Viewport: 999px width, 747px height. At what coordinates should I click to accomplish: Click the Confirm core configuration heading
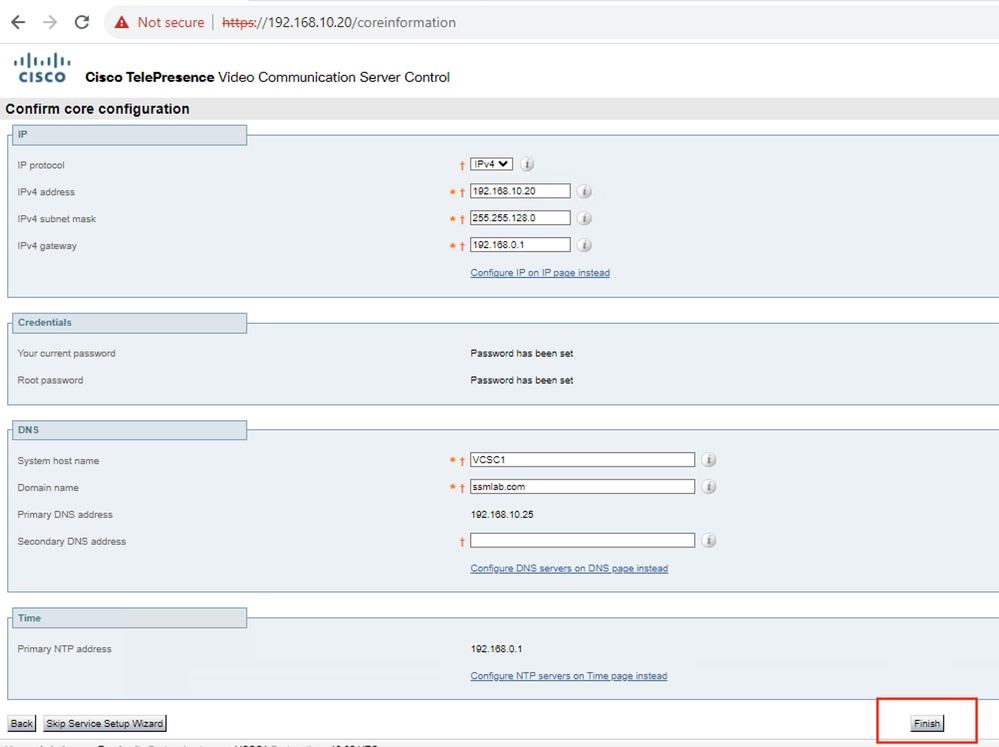[x=97, y=109]
